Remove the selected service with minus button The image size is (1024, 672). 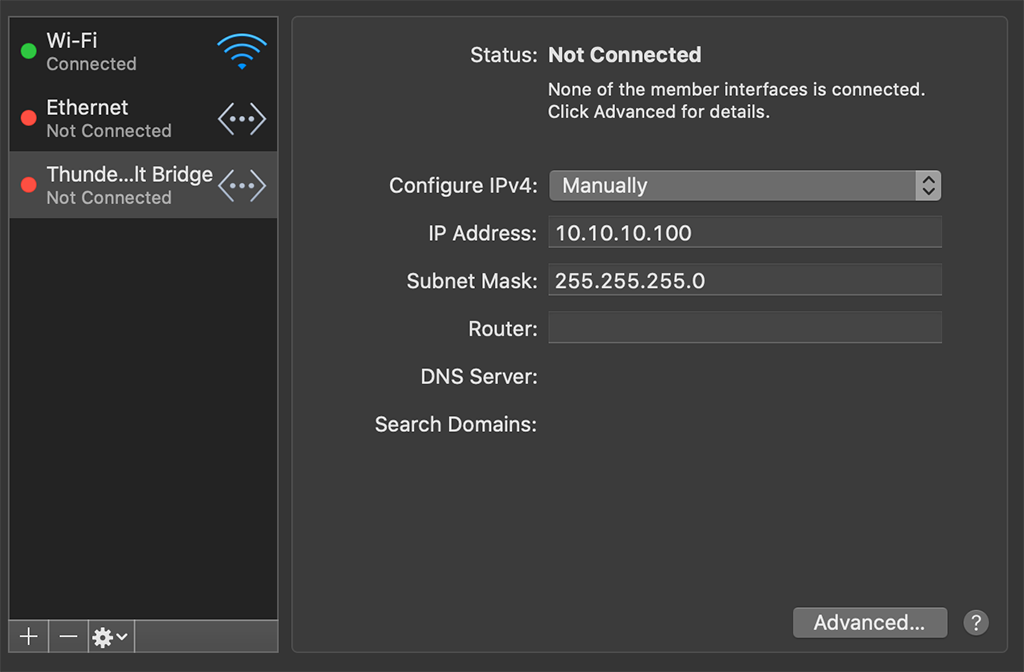click(69, 636)
